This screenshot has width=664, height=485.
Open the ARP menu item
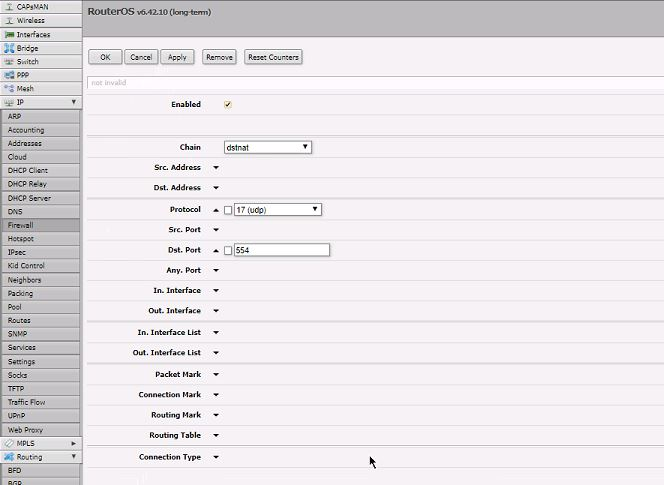pos(41,116)
